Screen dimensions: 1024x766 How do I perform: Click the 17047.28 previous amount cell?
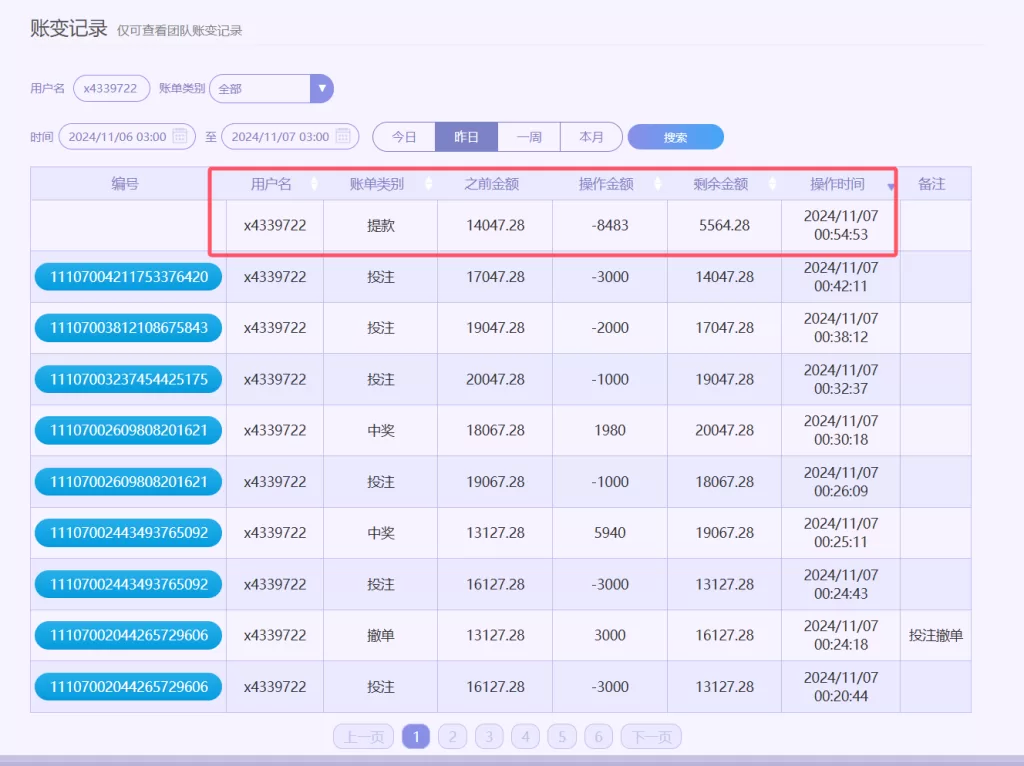[495, 277]
